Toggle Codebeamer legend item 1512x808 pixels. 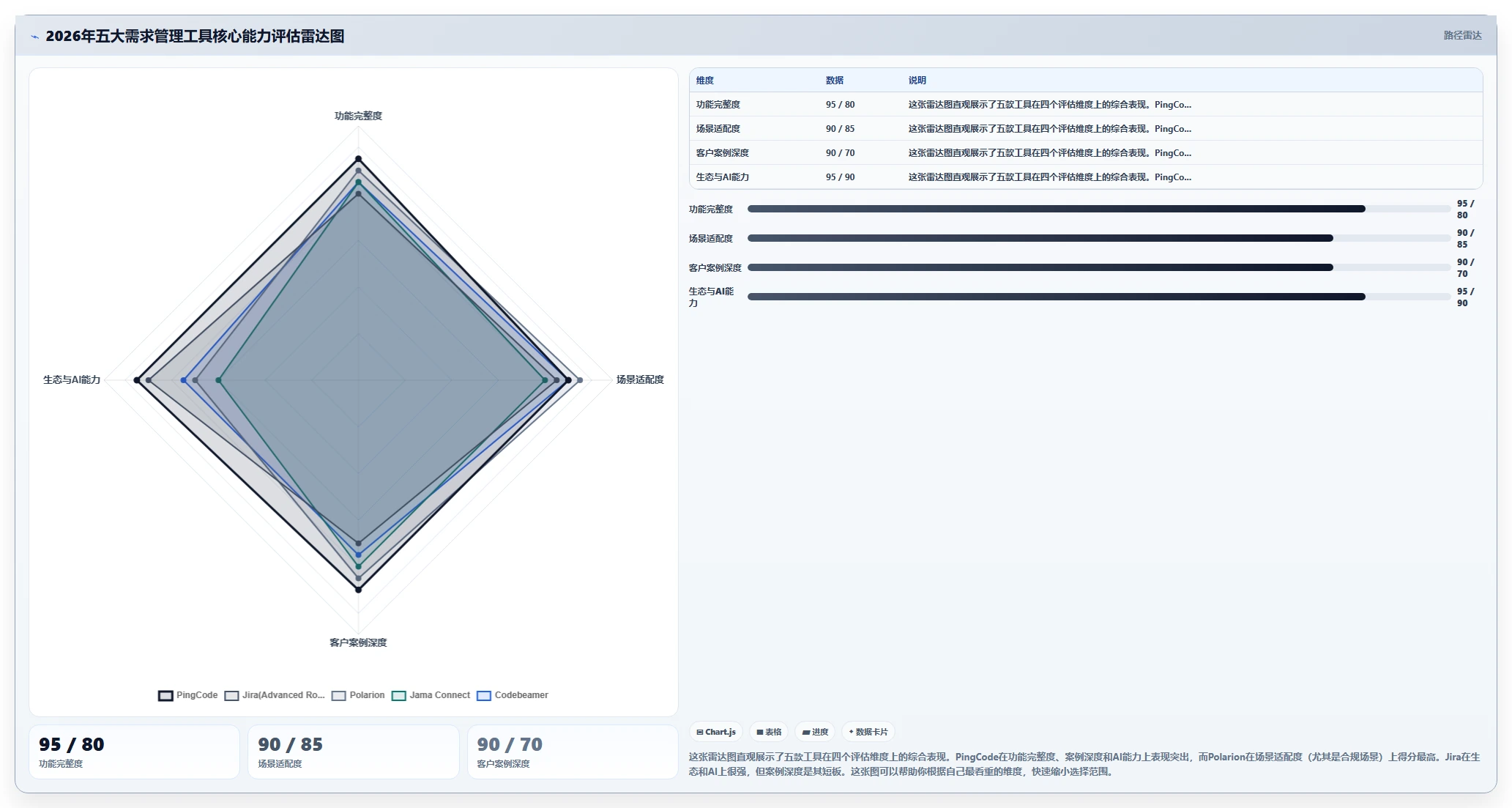[x=513, y=695]
